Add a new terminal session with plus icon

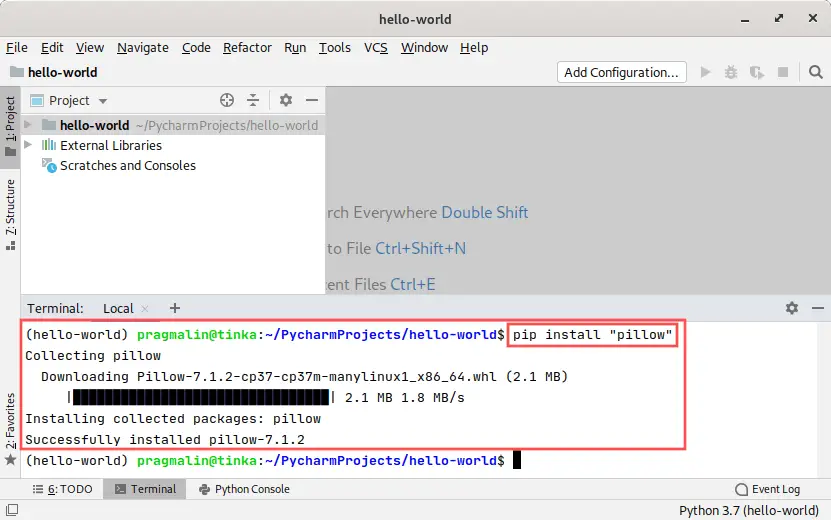click(x=175, y=308)
